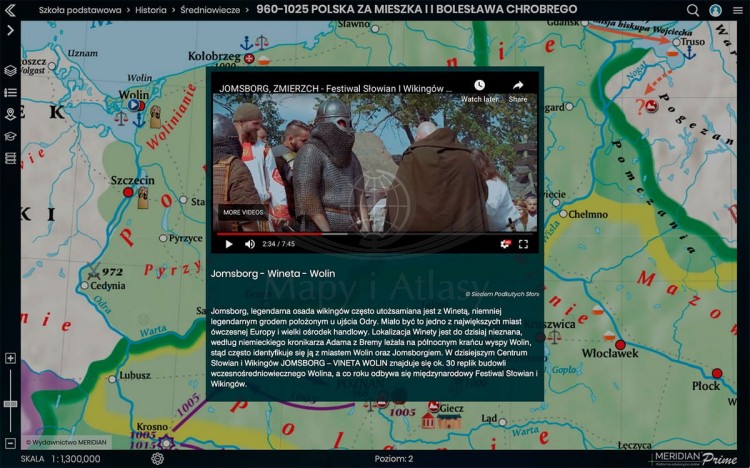Open the hamburger menu icon
Viewport: 750px width, 468px height.
(738, 10)
